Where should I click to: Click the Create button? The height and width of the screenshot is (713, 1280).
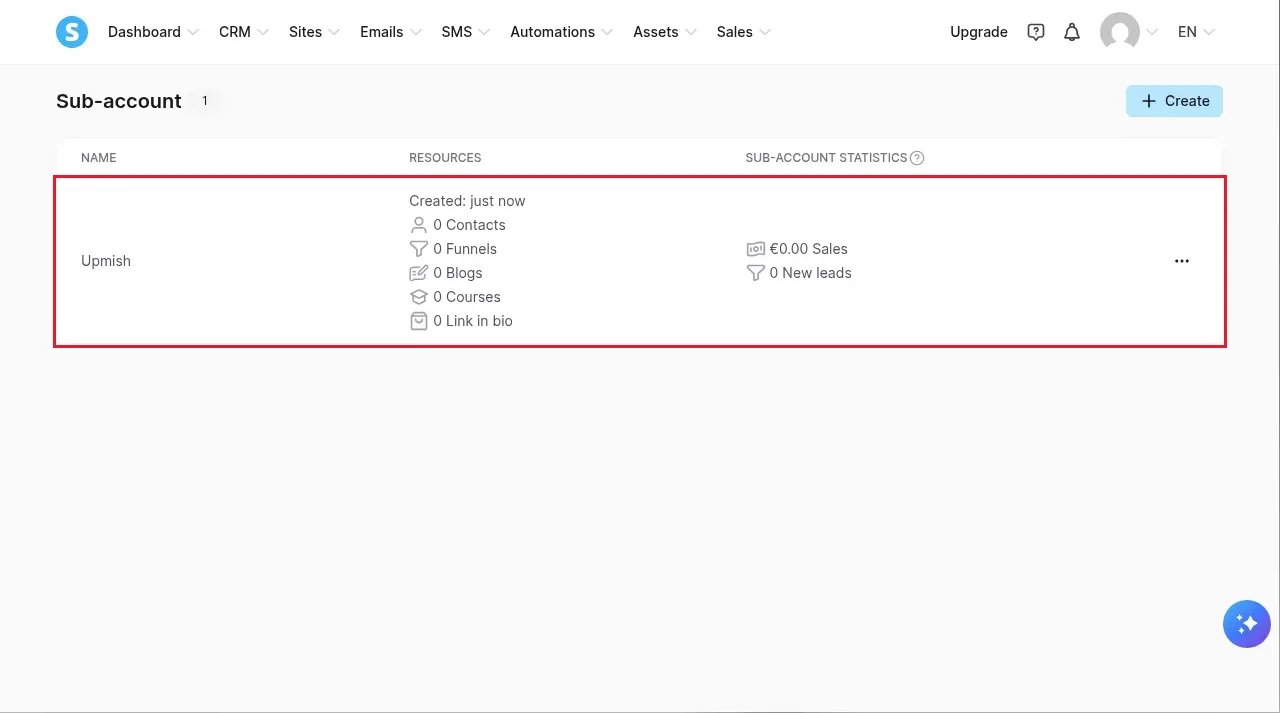coord(1174,101)
